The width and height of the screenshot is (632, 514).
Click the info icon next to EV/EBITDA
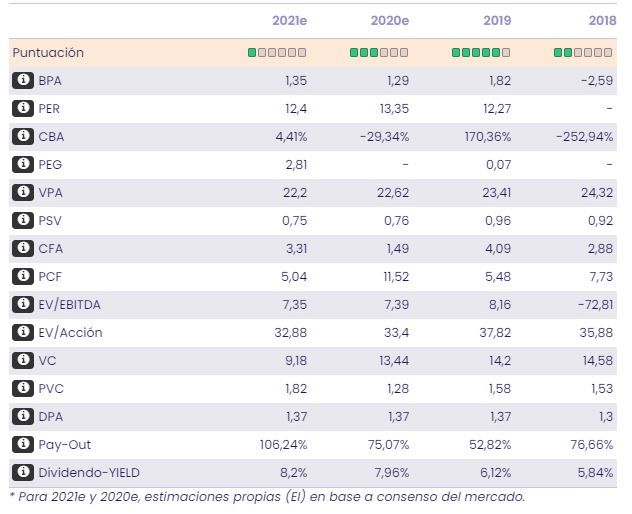pyautogui.click(x=22, y=304)
